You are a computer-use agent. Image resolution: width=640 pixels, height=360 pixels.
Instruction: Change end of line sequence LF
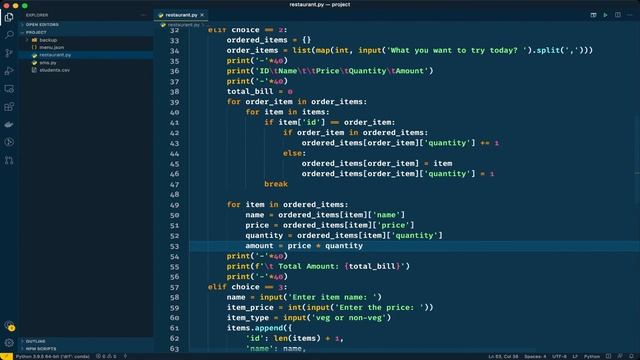pyautogui.click(x=575, y=356)
